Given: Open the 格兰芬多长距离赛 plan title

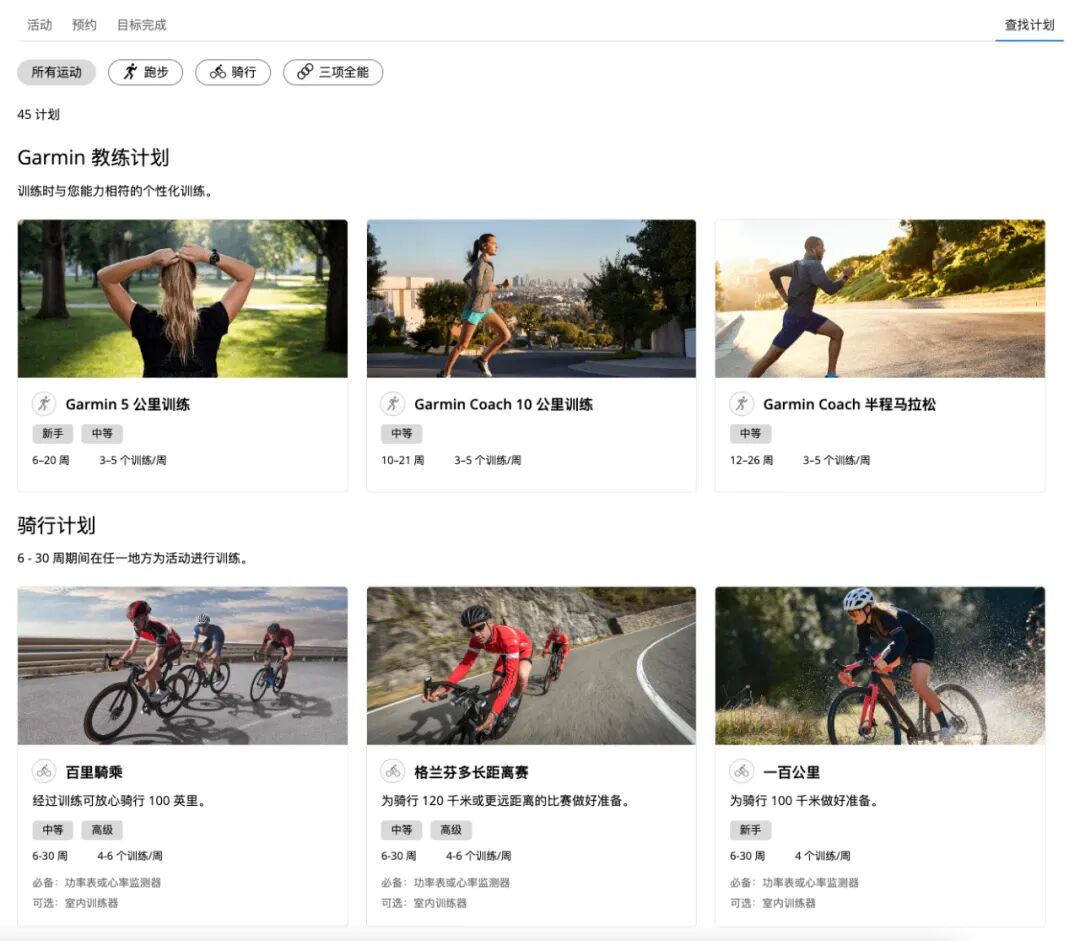Looking at the screenshot, I should pos(471,772).
